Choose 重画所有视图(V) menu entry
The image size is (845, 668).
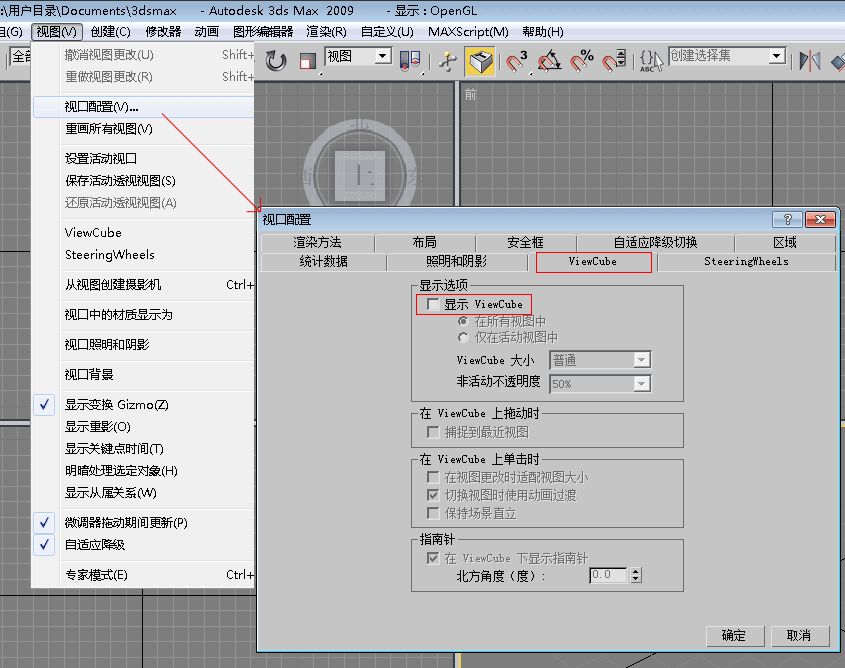coord(144,129)
